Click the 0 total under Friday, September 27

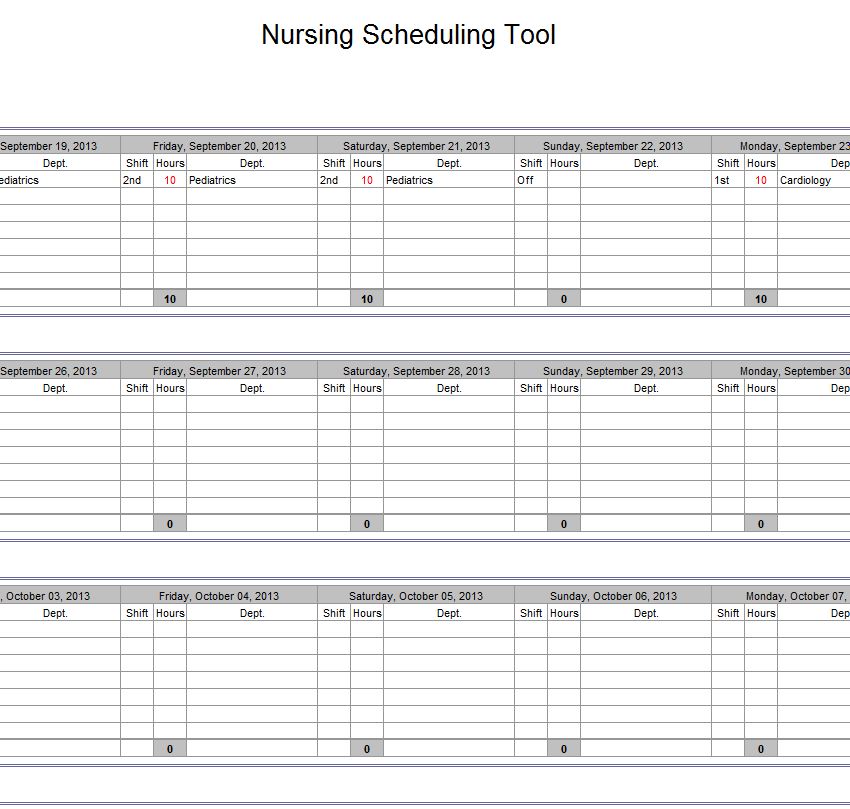170,524
